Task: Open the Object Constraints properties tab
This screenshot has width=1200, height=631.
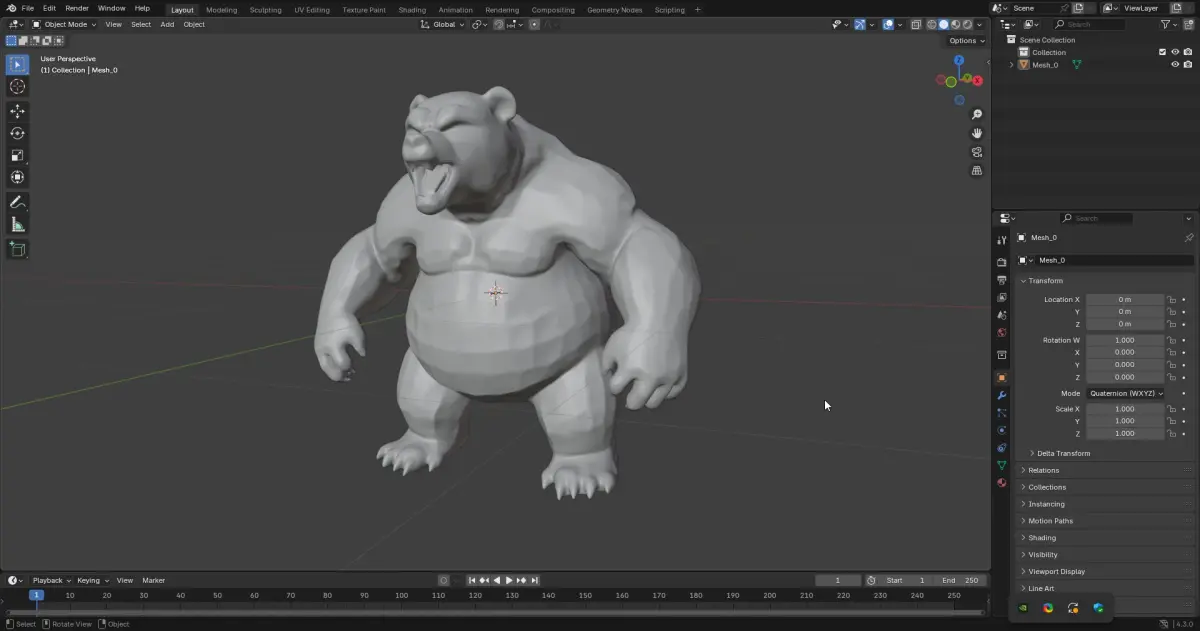Action: pos(1001,448)
